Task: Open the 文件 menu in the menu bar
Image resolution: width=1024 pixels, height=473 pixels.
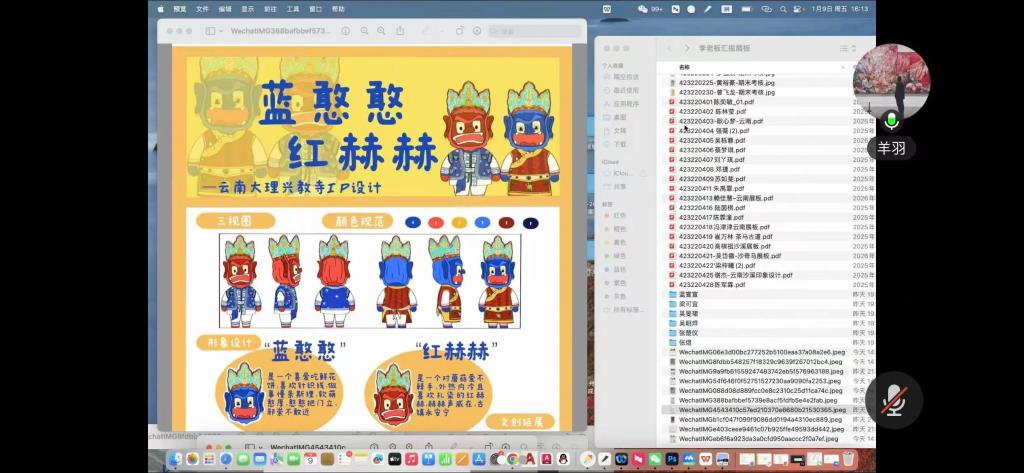Action: pos(202,8)
